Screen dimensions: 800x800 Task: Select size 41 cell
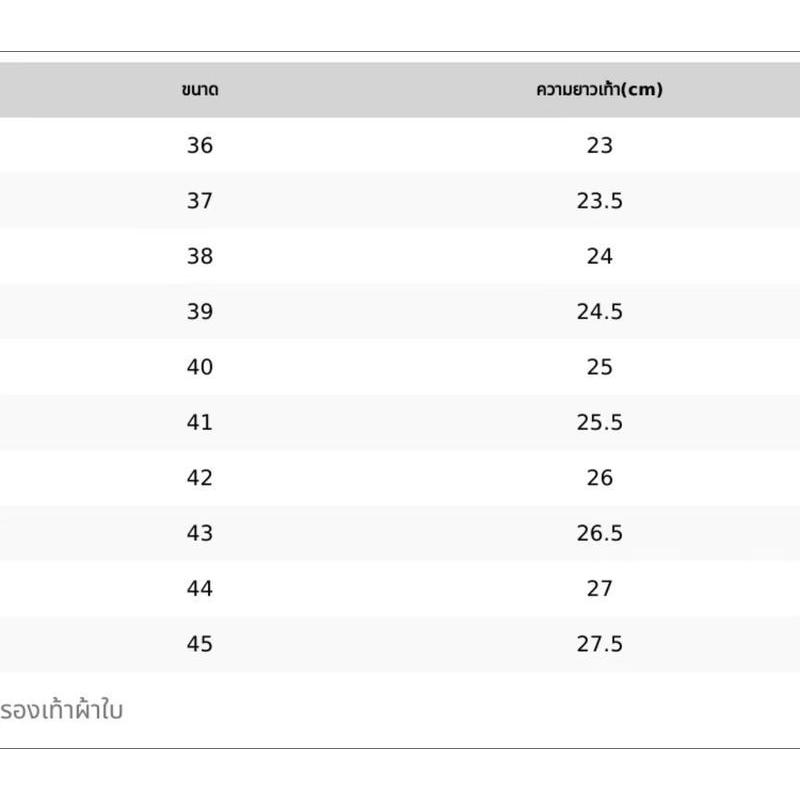click(x=200, y=422)
